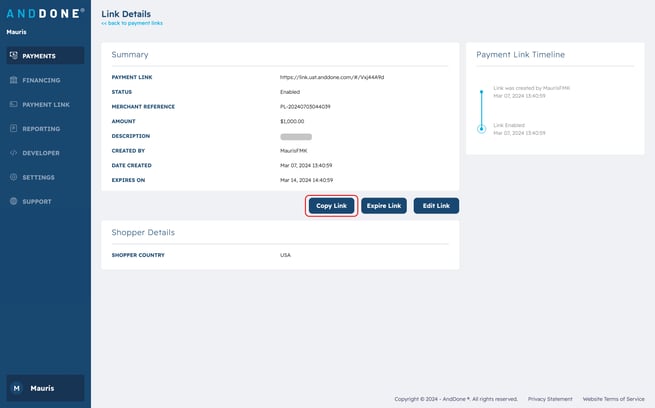Click the Summary section heading
Image resolution: width=655 pixels, height=408 pixels.
coord(130,55)
